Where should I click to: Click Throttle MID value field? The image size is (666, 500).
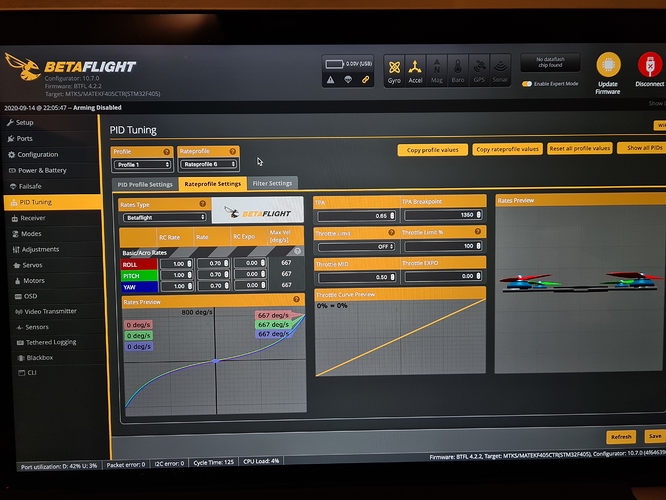[356, 277]
